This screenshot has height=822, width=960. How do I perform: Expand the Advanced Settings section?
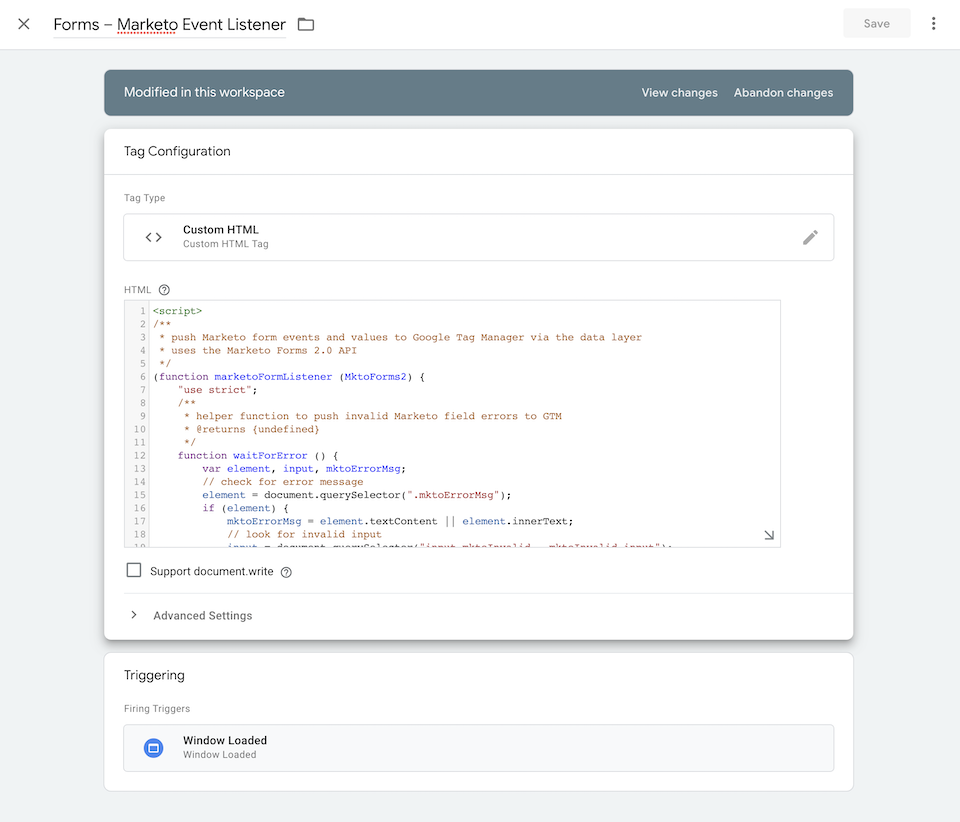[203, 616]
